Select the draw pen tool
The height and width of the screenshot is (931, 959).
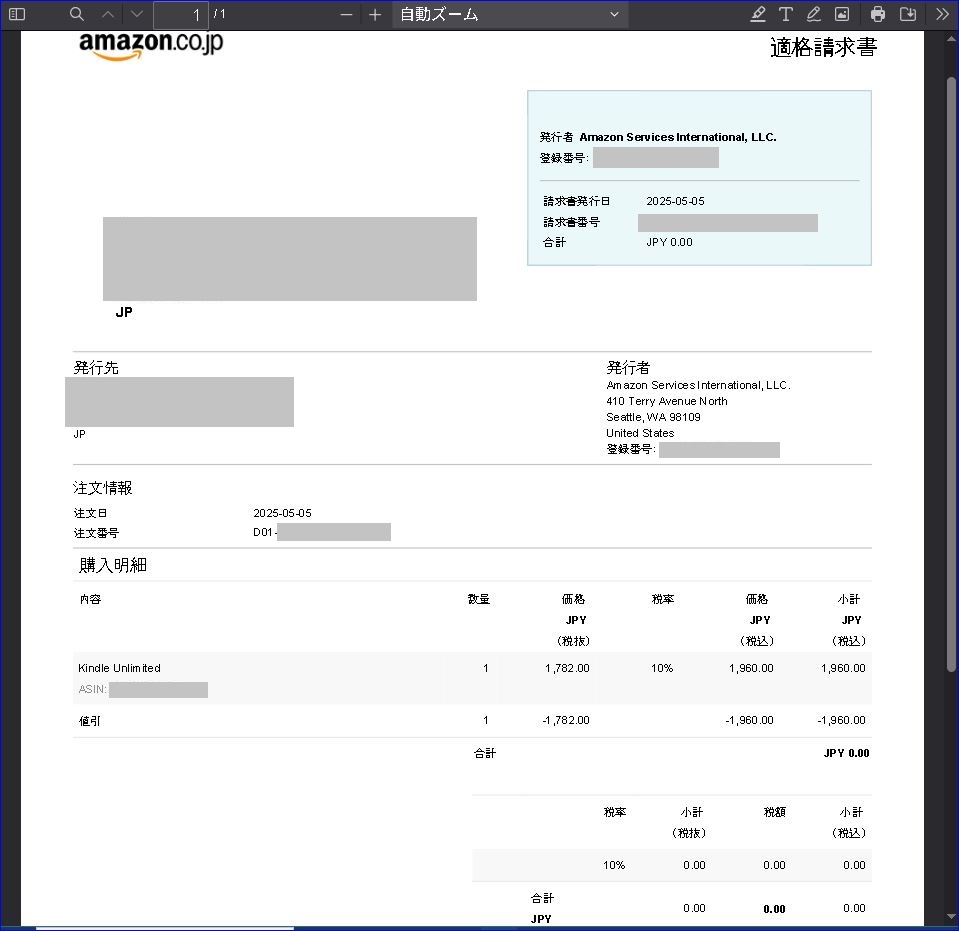pyautogui.click(x=813, y=14)
